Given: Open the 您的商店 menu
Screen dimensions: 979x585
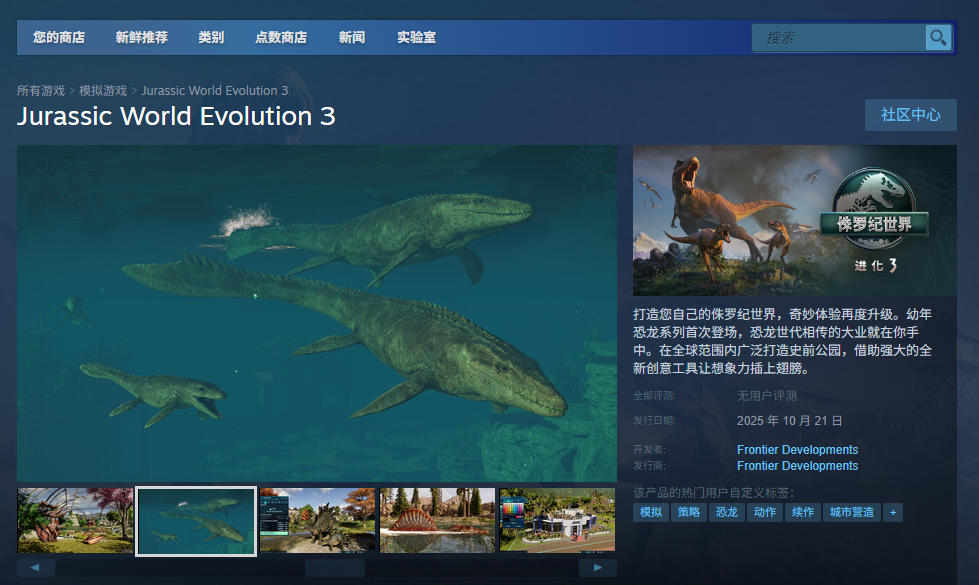Looking at the screenshot, I should pyautogui.click(x=59, y=38).
